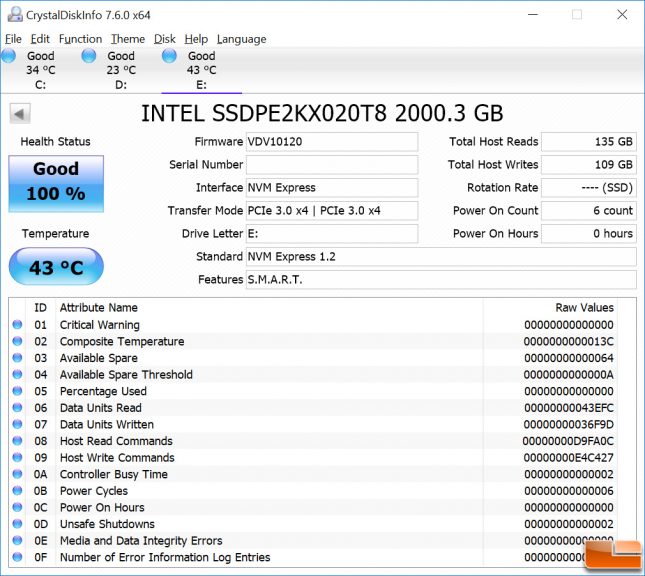Screen dimensions: 645x576
Task: Open the Function menu
Action: [80, 39]
